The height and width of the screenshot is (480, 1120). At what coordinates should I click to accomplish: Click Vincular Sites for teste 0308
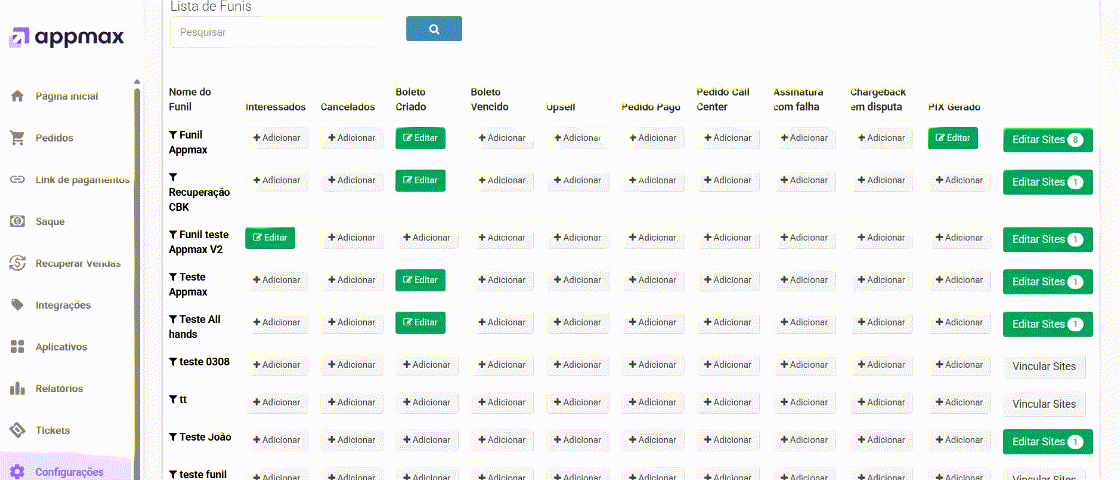1044,366
